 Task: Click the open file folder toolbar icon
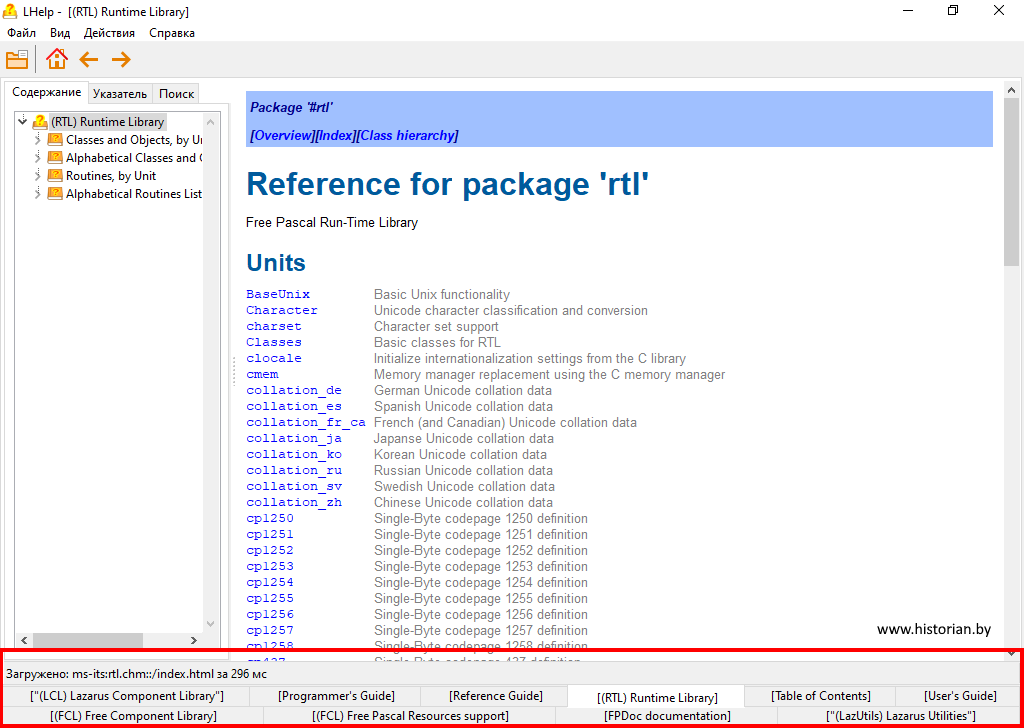click(17, 60)
